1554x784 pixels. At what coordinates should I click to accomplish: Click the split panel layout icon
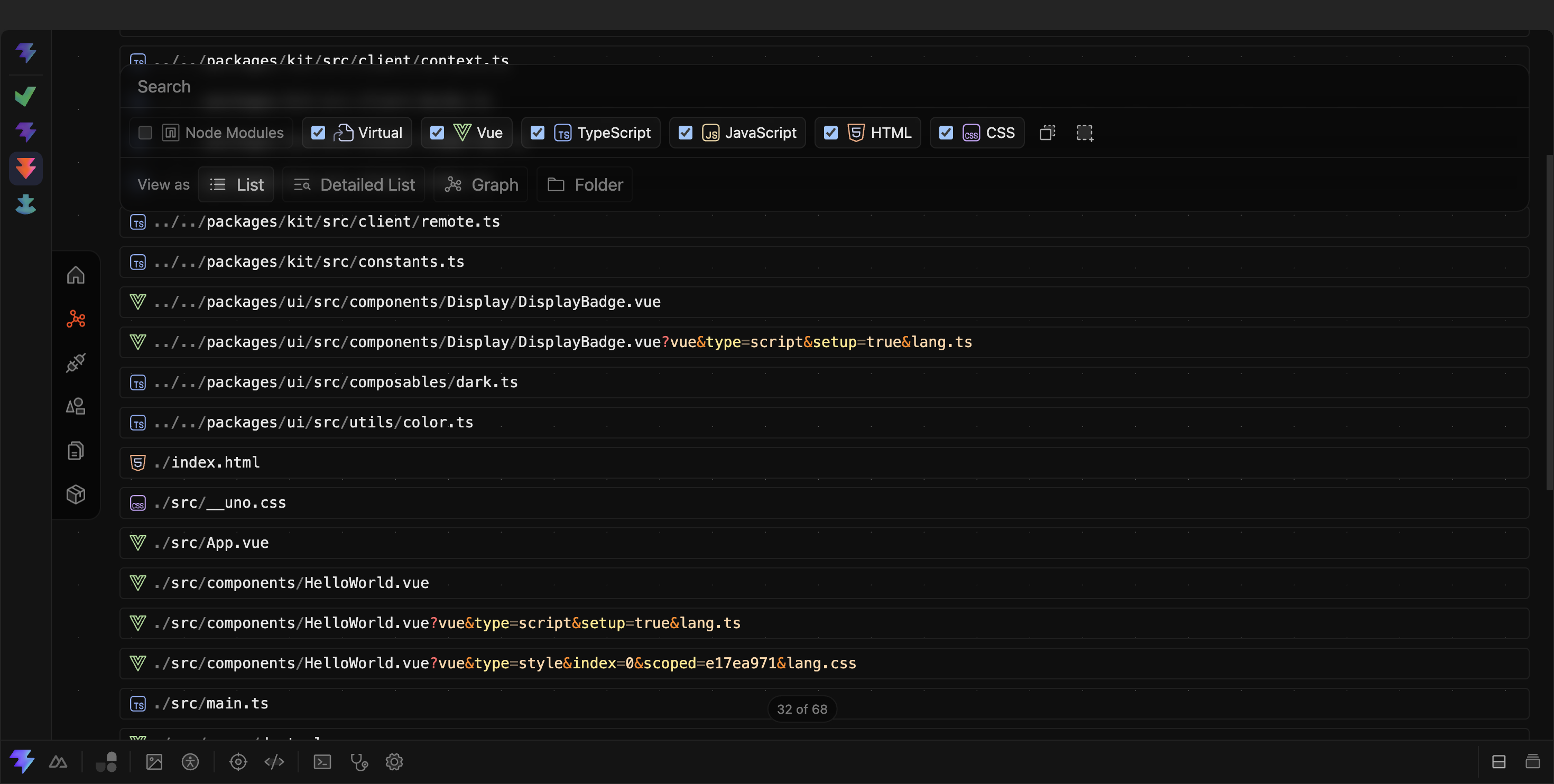(1498, 762)
